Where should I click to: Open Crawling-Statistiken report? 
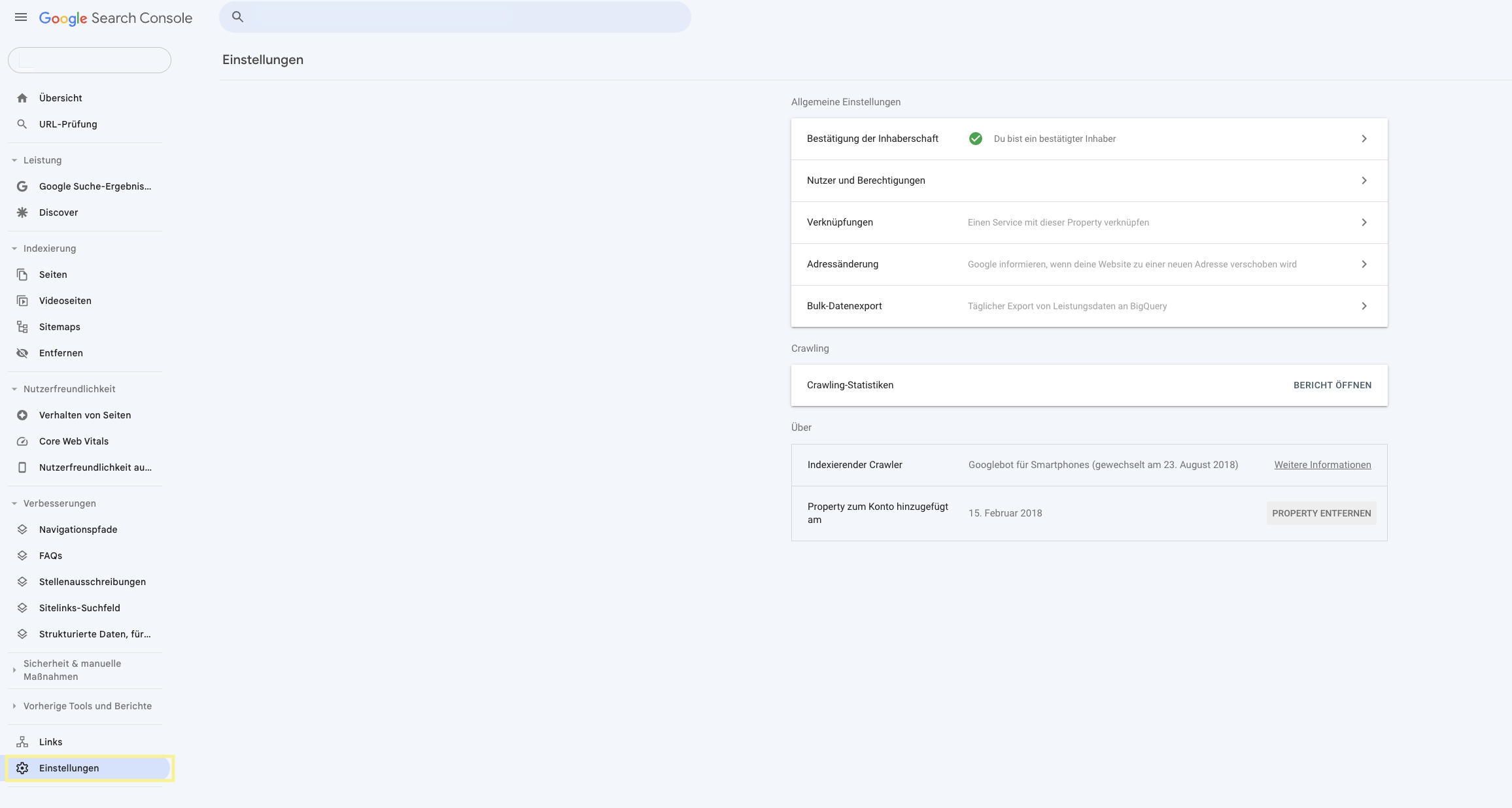pyautogui.click(x=1332, y=384)
